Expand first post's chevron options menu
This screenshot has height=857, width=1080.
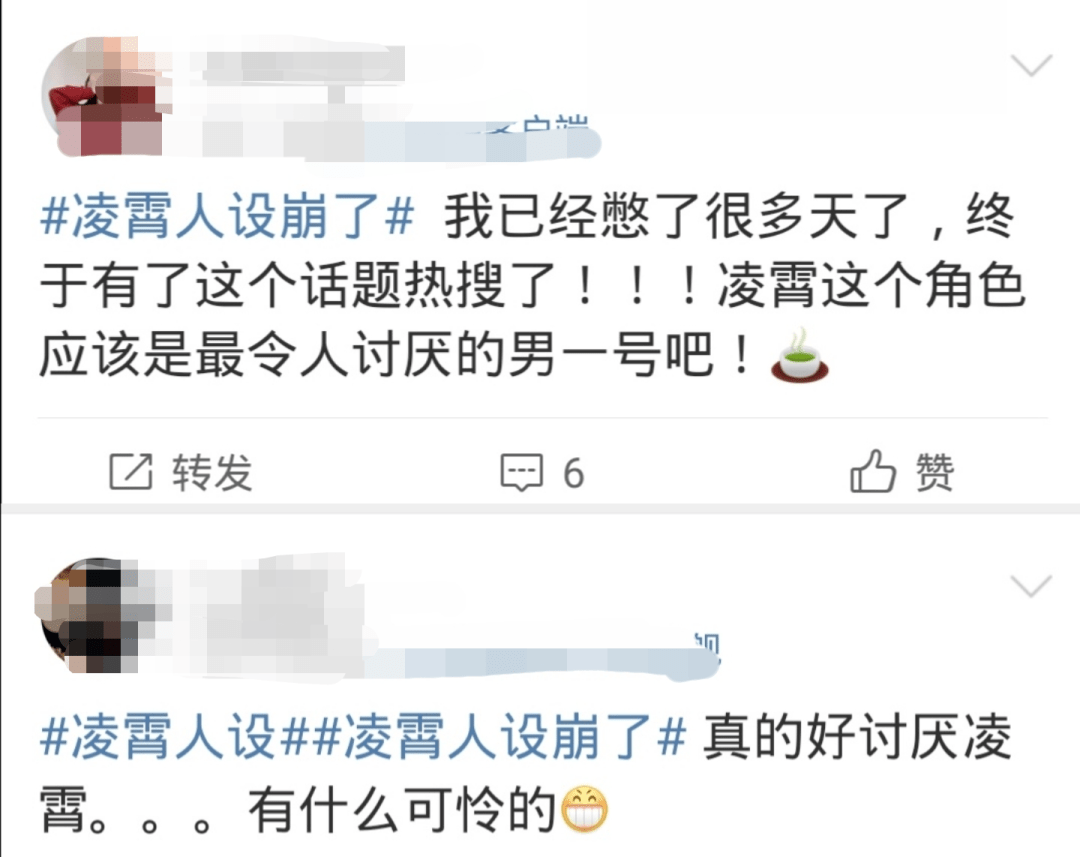1031,65
